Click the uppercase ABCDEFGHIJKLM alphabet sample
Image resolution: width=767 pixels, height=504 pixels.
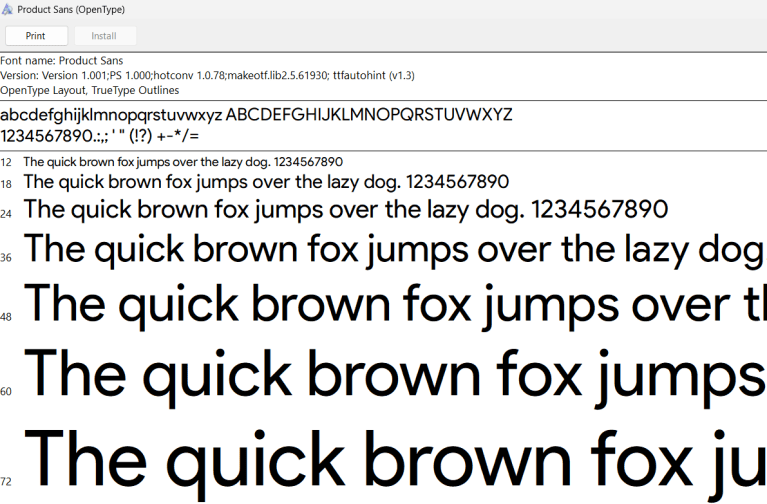(x=369, y=114)
